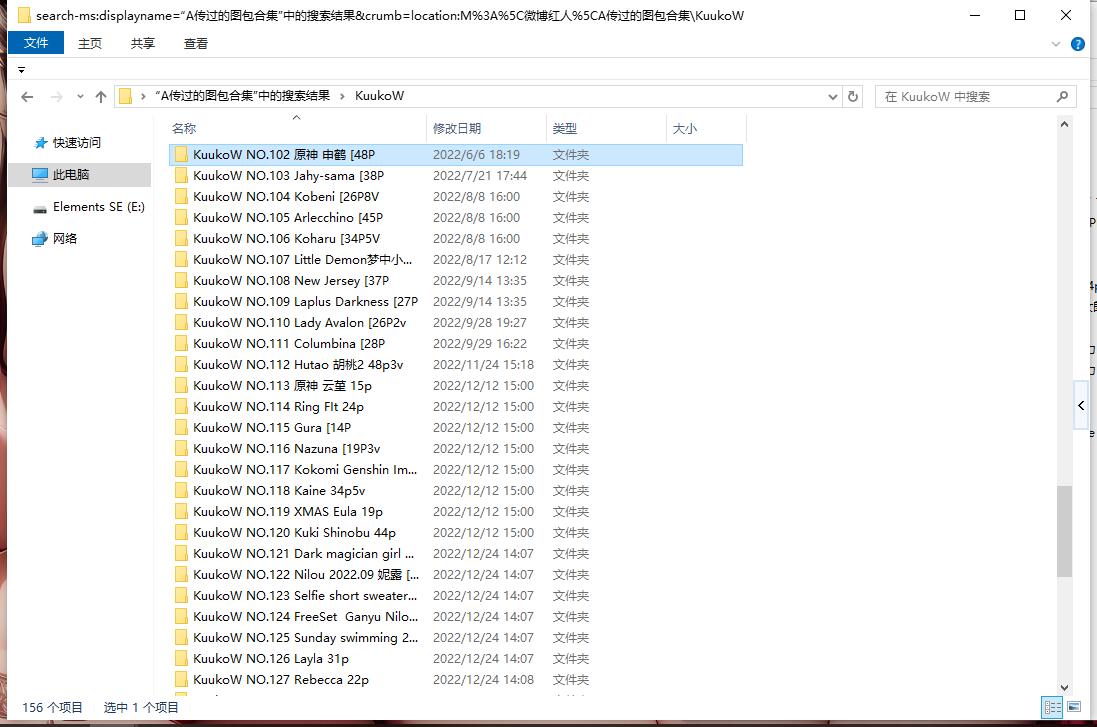The width and height of the screenshot is (1097, 727).
Task: Refresh the KuukoW folder view
Action: click(853, 97)
